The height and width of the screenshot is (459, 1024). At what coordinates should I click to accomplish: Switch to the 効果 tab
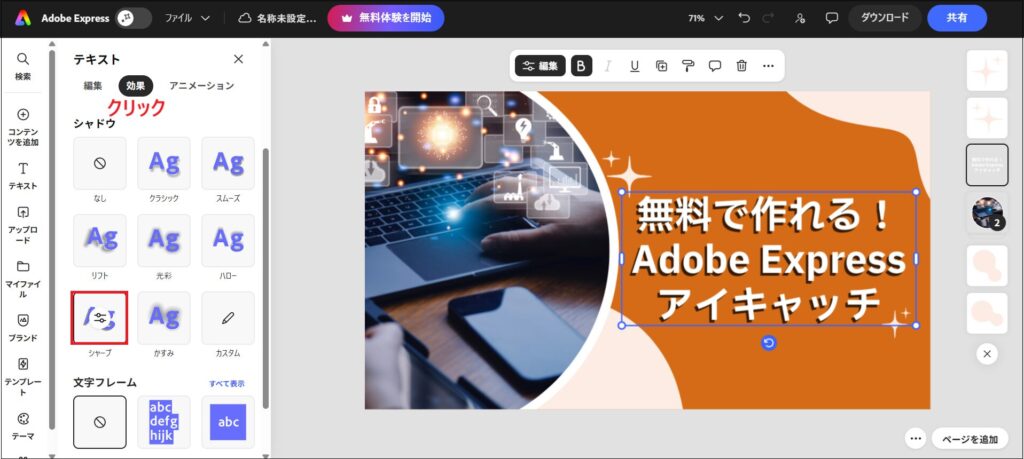coord(136,86)
